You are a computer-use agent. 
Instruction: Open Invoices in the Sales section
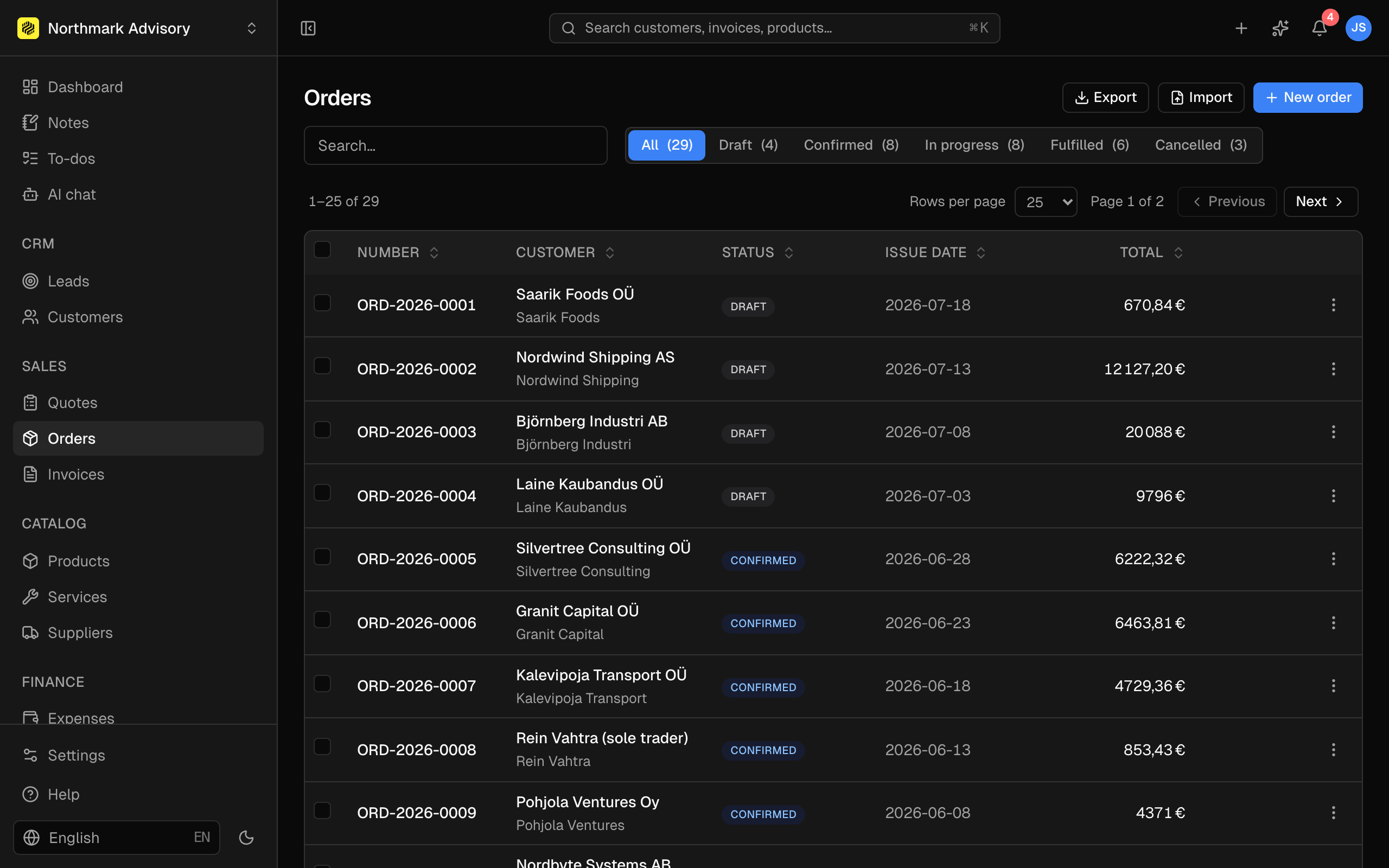(x=138, y=474)
